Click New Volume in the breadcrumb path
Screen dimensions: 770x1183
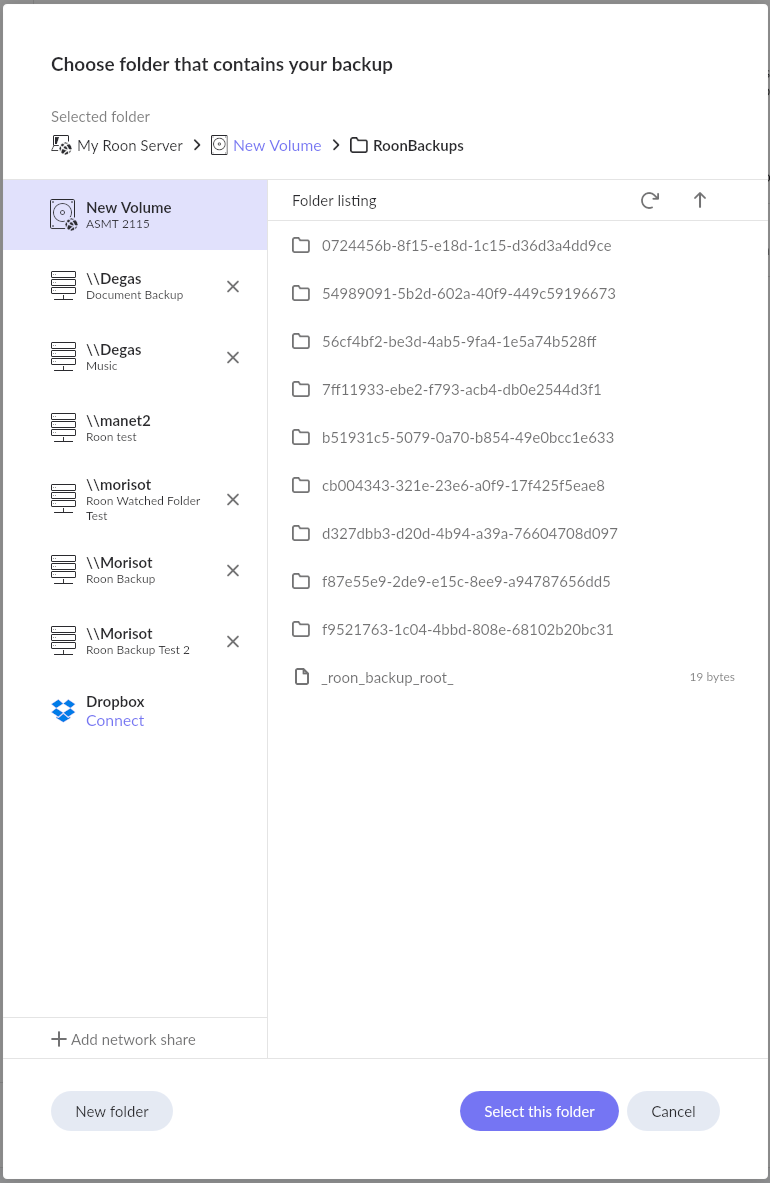[277, 146]
